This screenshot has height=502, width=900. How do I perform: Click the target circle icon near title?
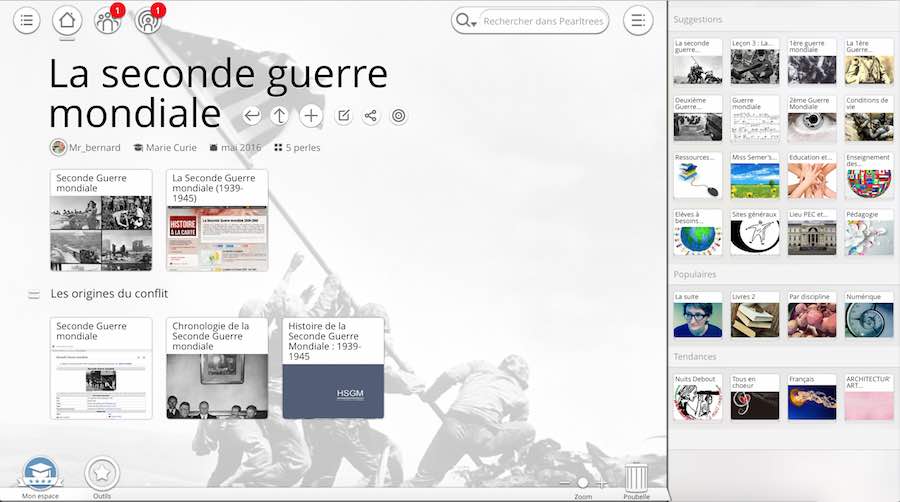[x=398, y=116]
